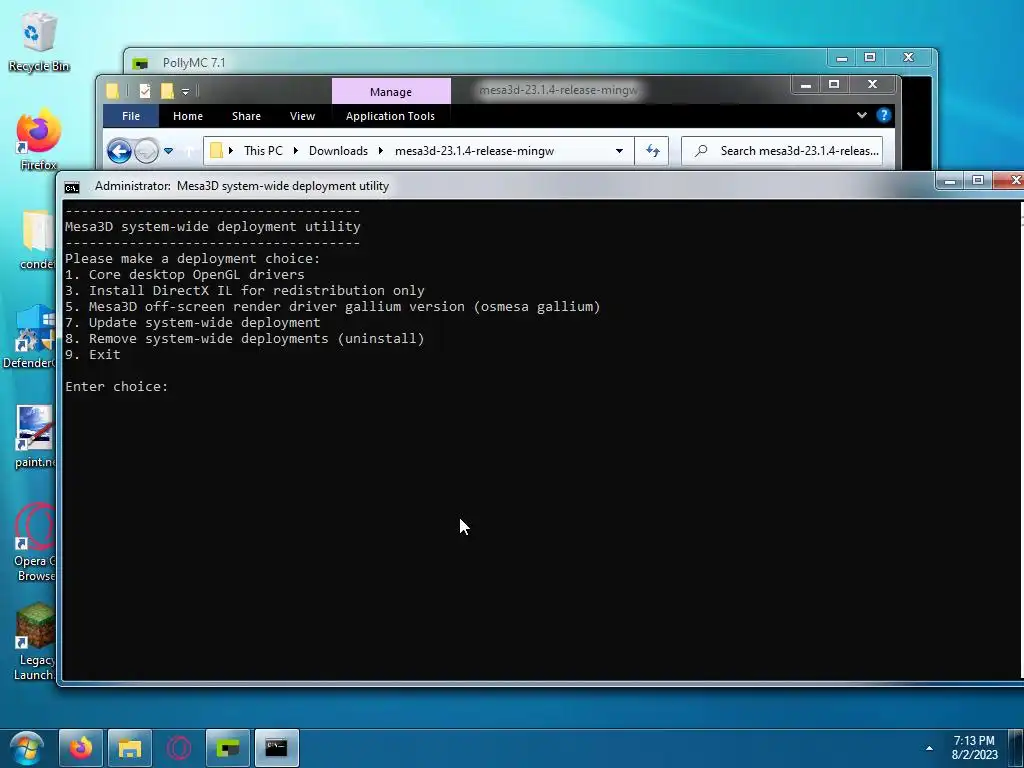Click Downloads in the address breadcrumb
Viewport: 1024px width, 768px height.
click(x=338, y=151)
